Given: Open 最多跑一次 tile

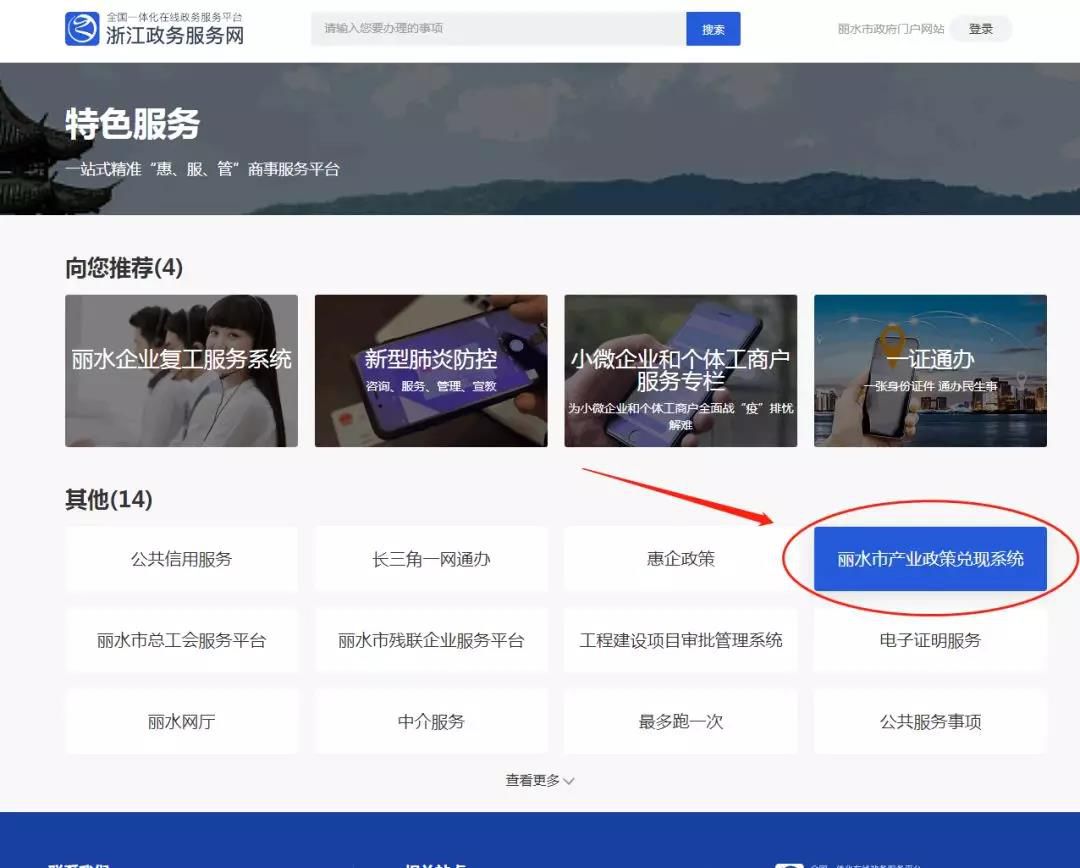Looking at the screenshot, I should [x=681, y=721].
